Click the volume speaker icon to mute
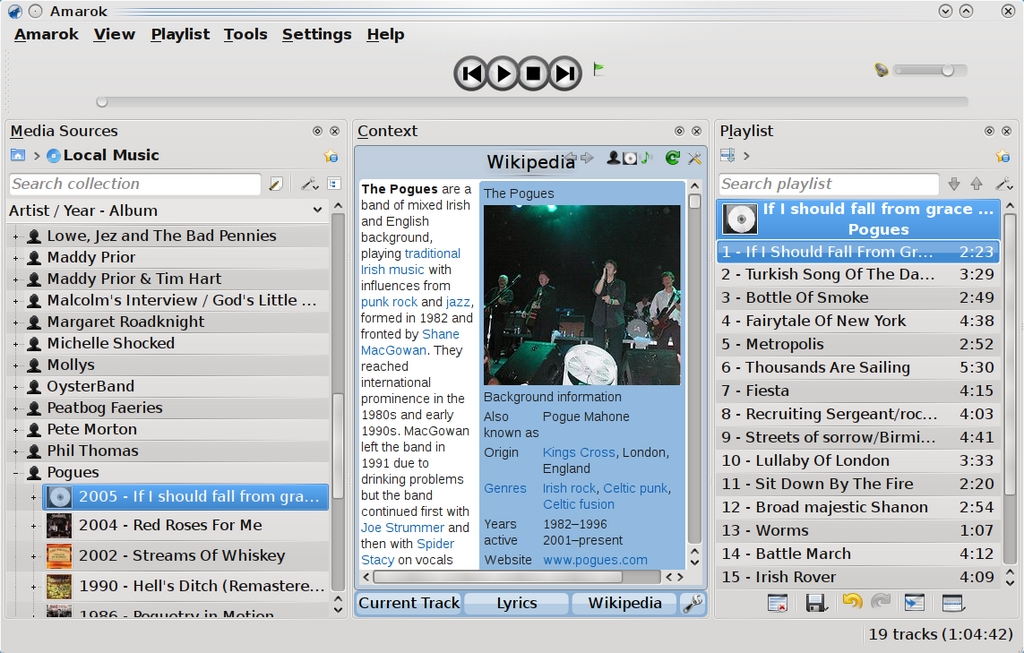The width and height of the screenshot is (1024, 653). [881, 70]
